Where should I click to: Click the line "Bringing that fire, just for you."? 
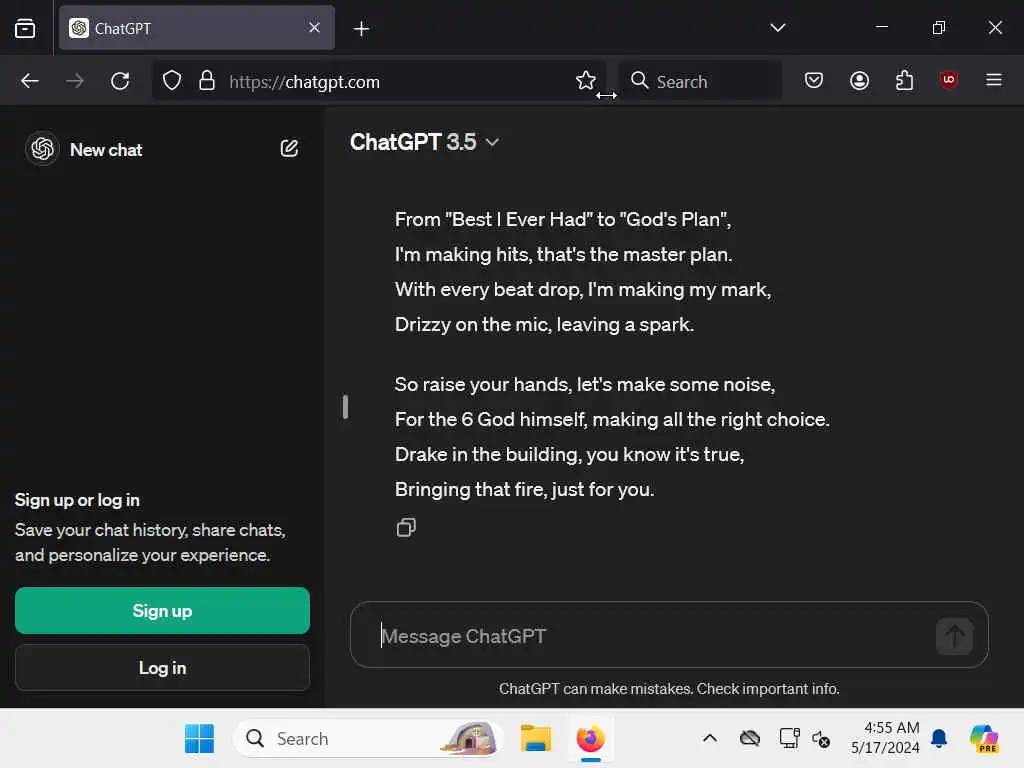point(524,489)
